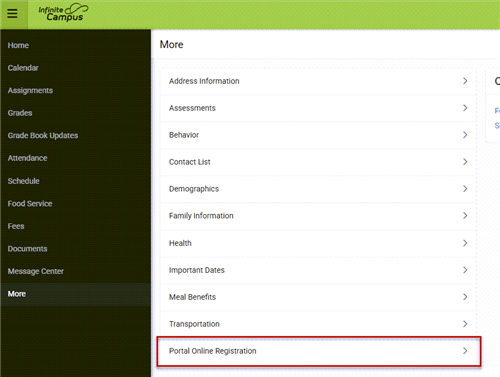Click chevron arrow for Demographics
This screenshot has width=500, height=377.
coord(465,189)
